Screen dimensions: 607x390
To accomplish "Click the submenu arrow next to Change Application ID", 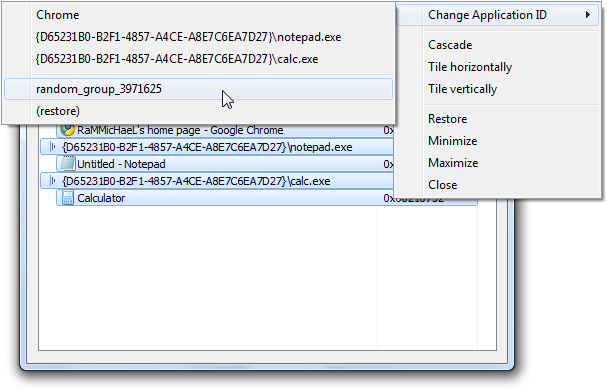I will (588, 15).
